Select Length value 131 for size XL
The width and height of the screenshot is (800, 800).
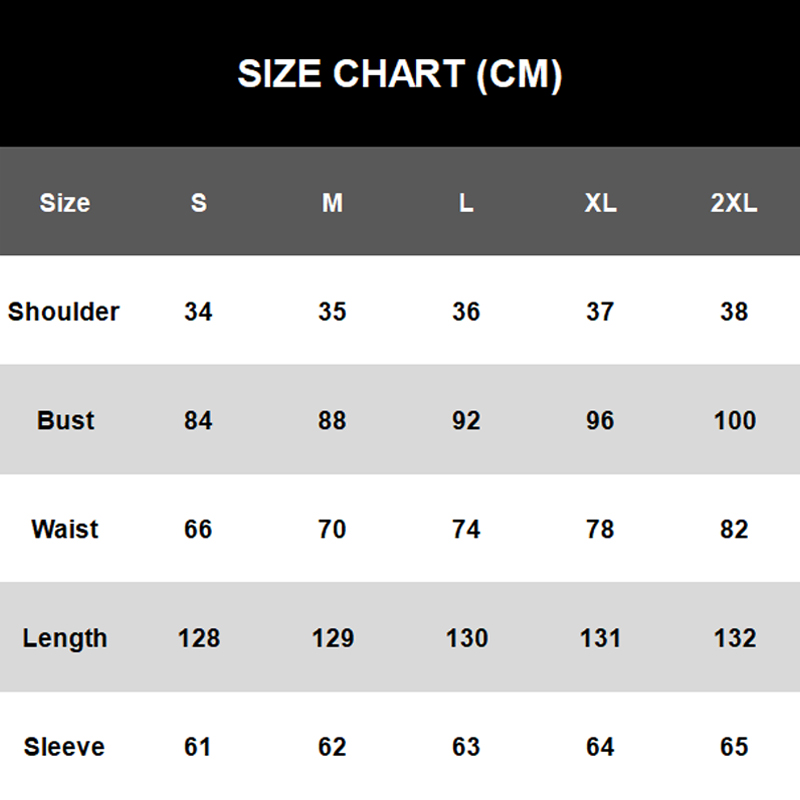(x=600, y=638)
